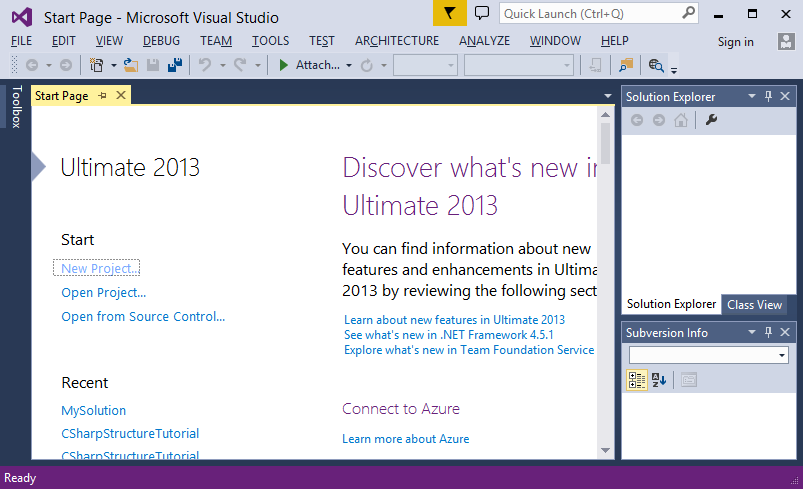Navigate Forward toolbar arrow
803x489 pixels.
click(66, 65)
